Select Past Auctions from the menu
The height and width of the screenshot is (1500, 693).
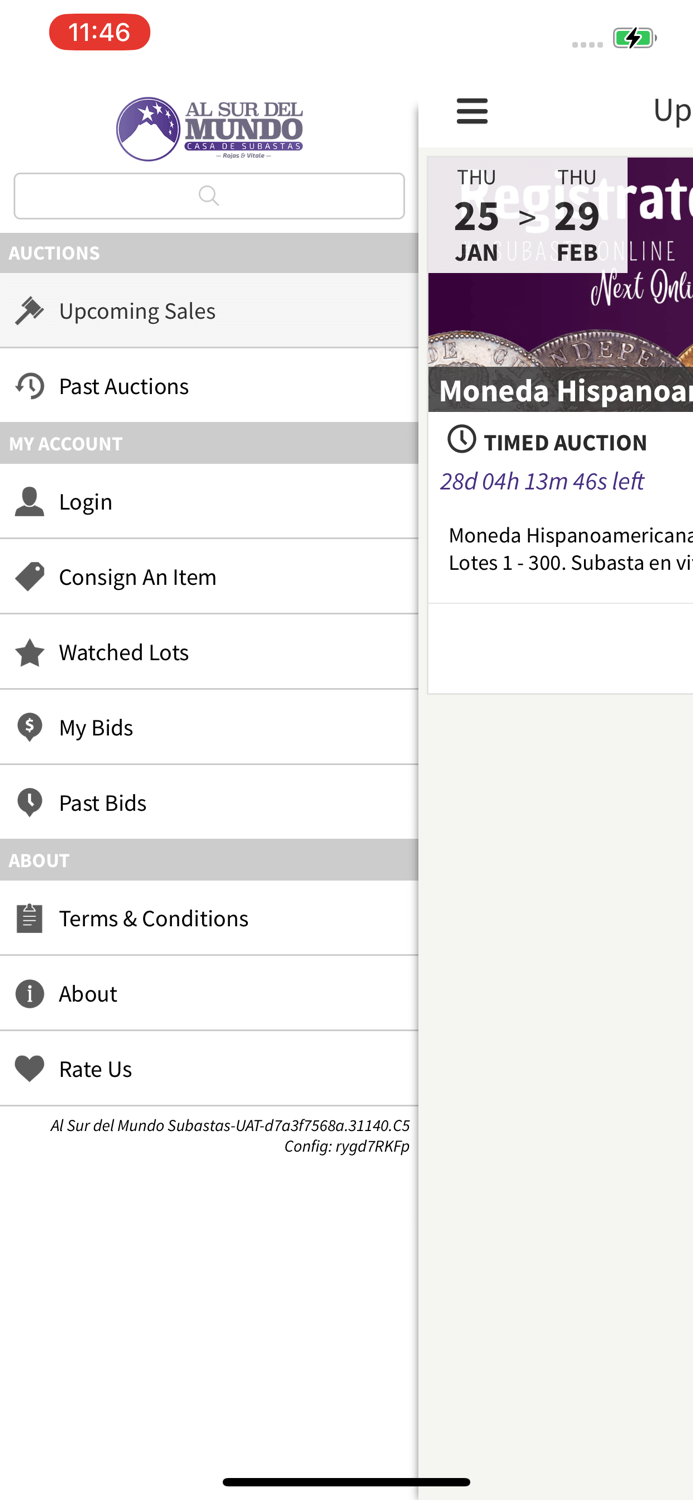[124, 386]
